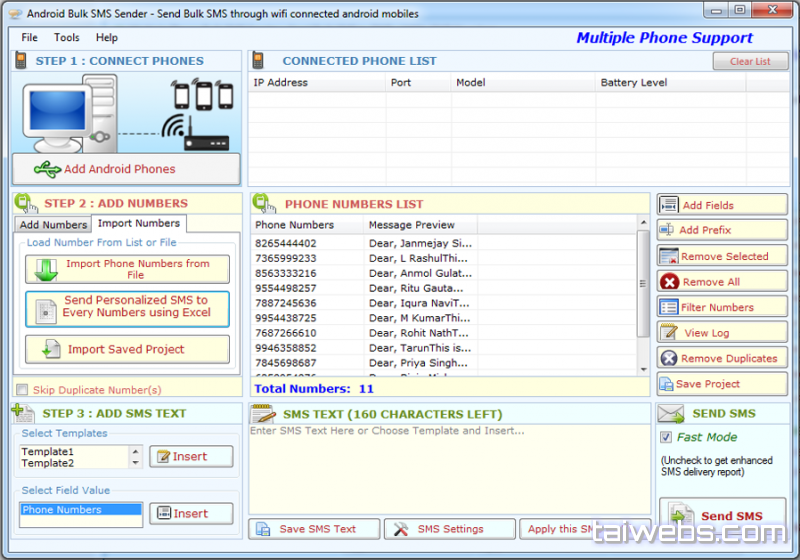800x560 pixels.
Task: Open the File menu
Action: coord(29,37)
